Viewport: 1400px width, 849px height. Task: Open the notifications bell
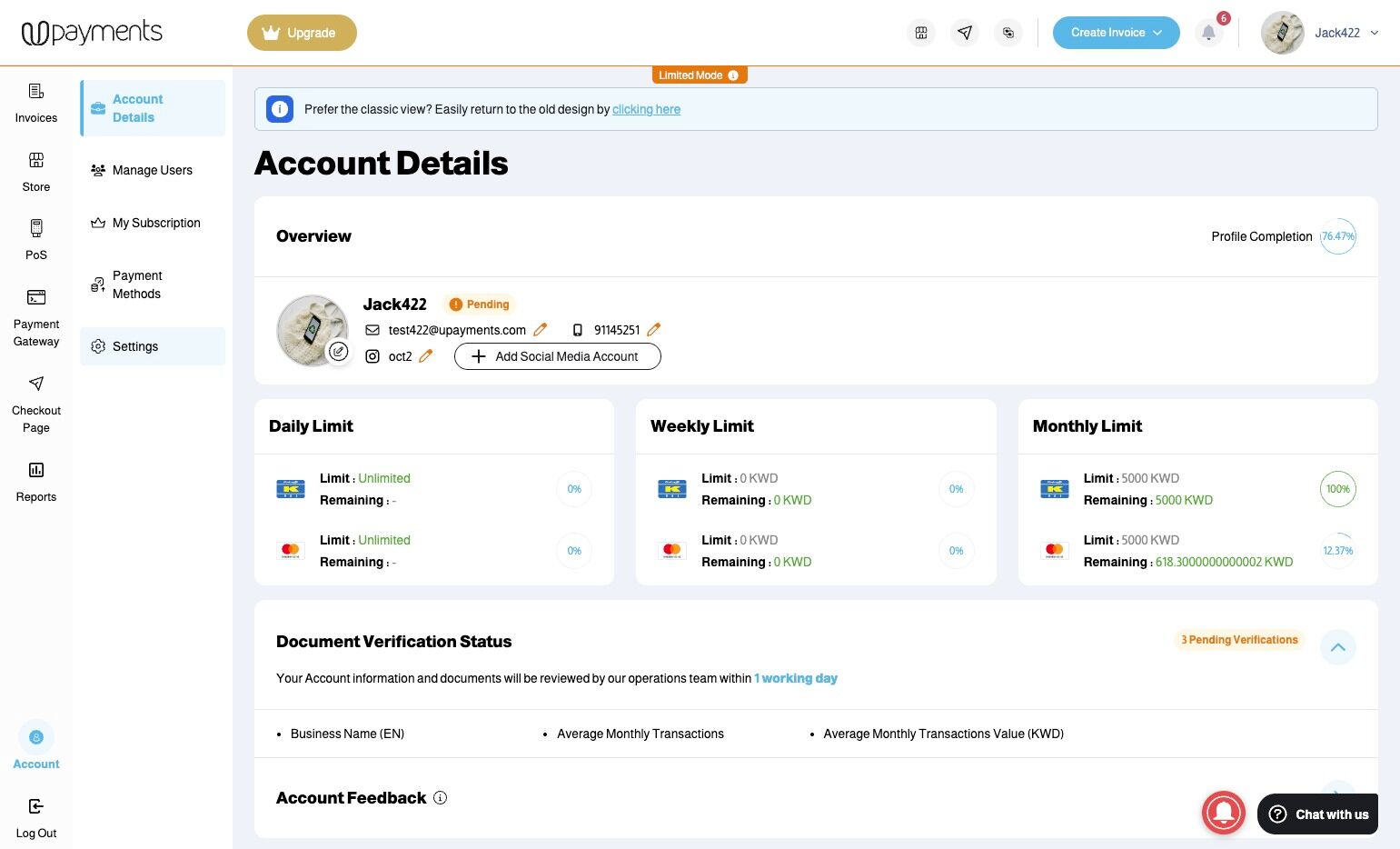click(1208, 33)
